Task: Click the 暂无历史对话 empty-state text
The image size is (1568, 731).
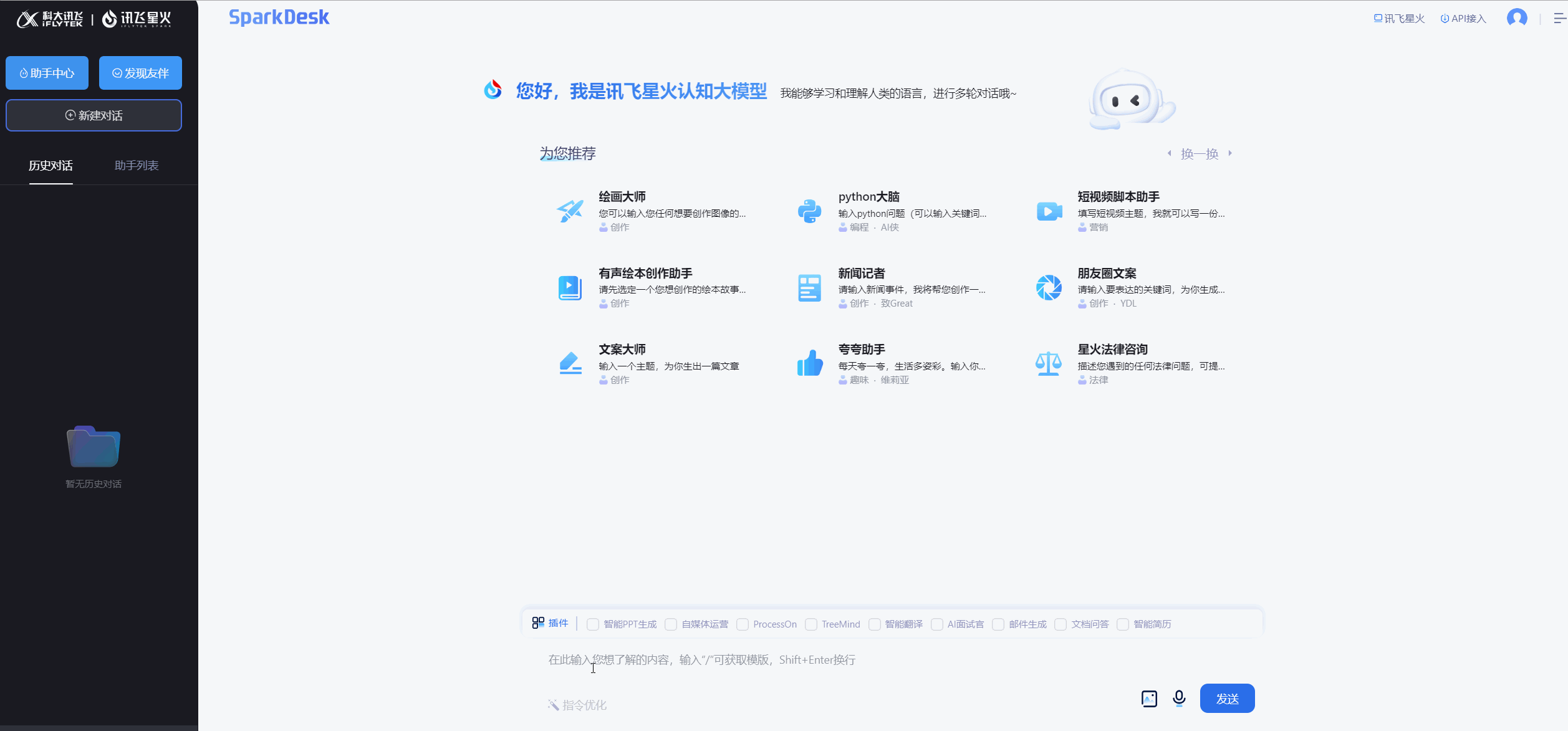Action: (x=94, y=484)
